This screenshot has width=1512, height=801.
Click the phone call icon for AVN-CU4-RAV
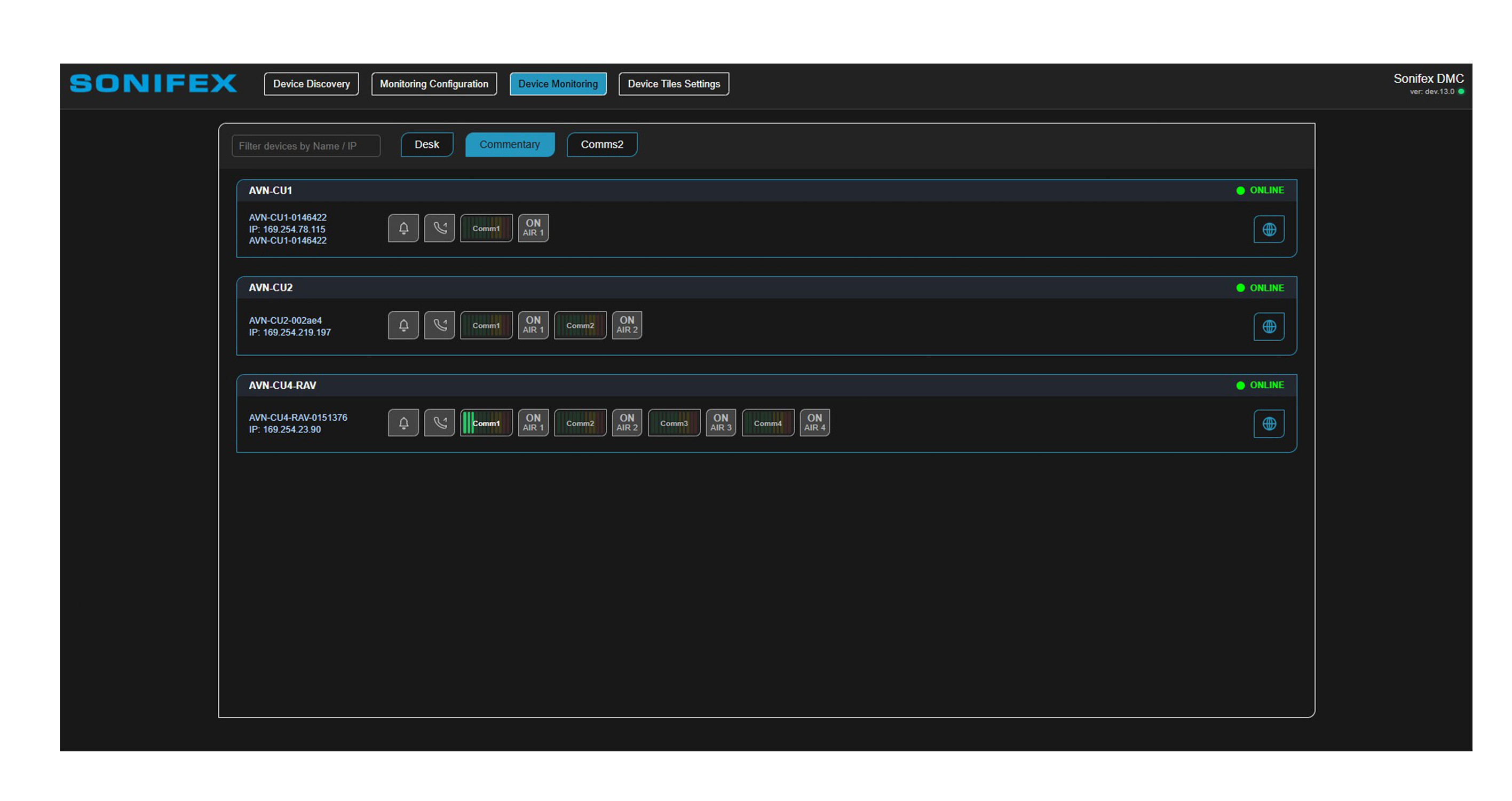(440, 423)
